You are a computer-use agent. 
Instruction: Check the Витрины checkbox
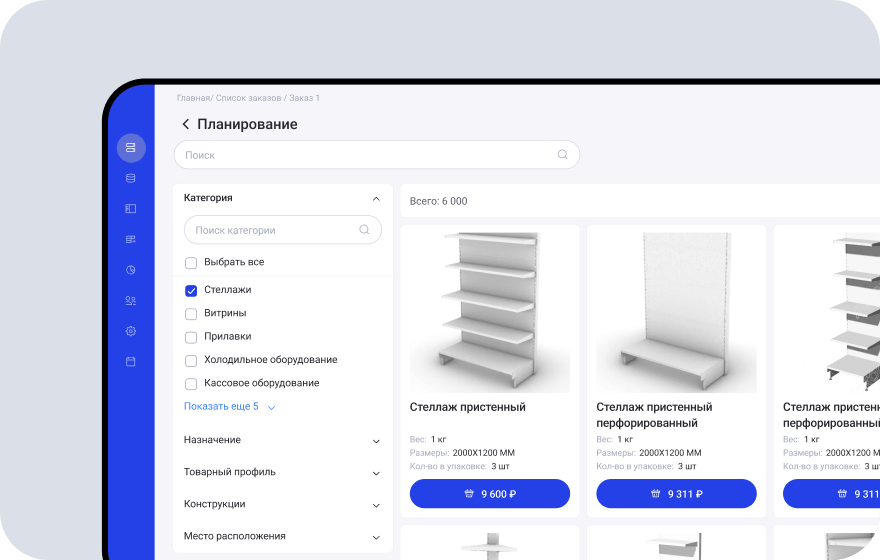point(191,314)
